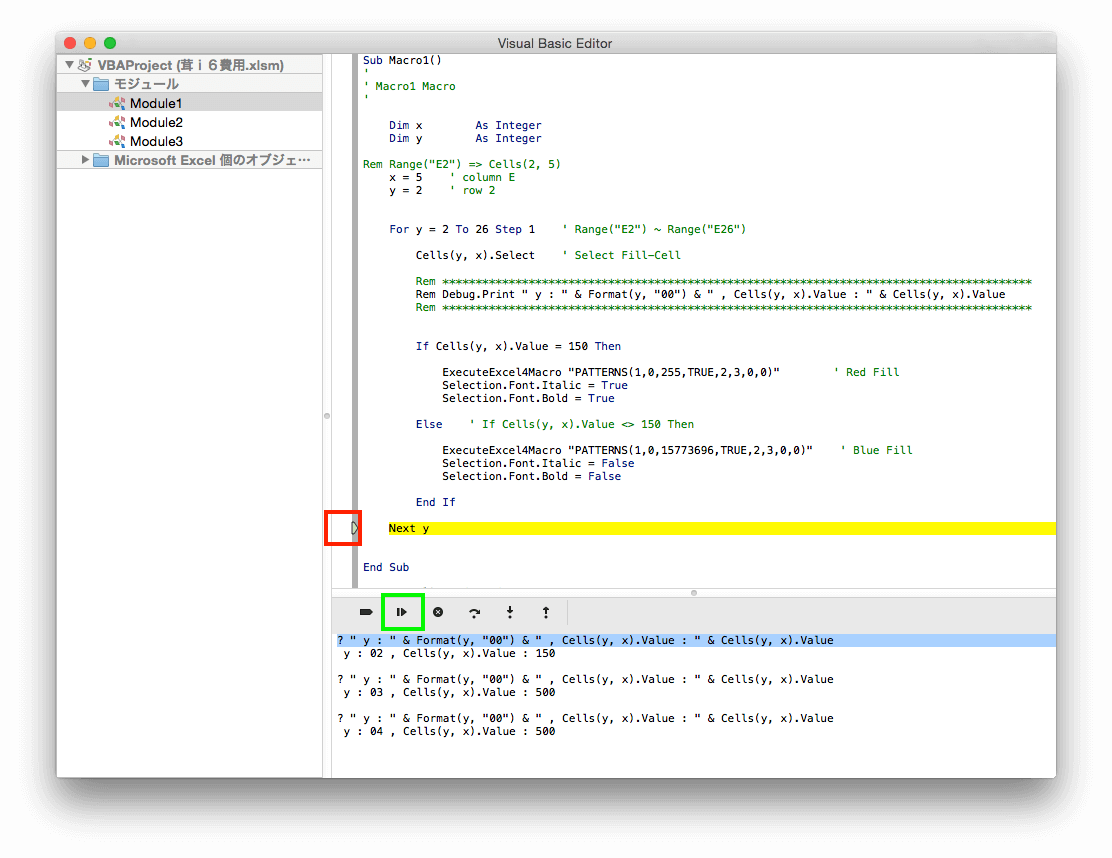Click the Step Over icon
Image resolution: width=1112 pixels, height=858 pixels.
474,613
